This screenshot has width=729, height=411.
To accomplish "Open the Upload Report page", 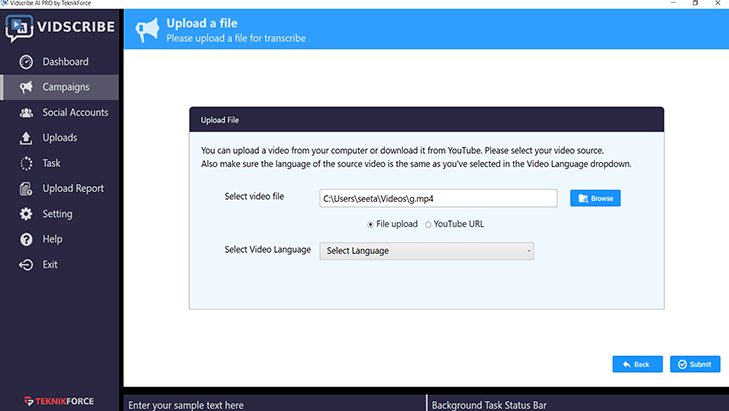I will 60,189.
